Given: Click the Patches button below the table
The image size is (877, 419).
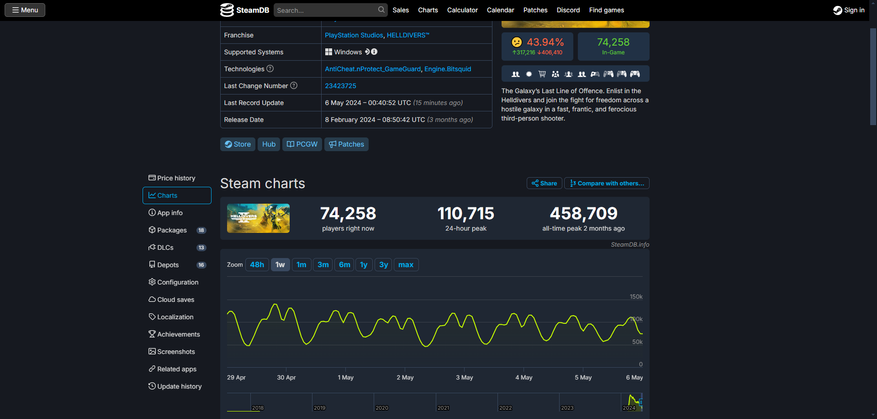Looking at the screenshot, I should (346, 144).
